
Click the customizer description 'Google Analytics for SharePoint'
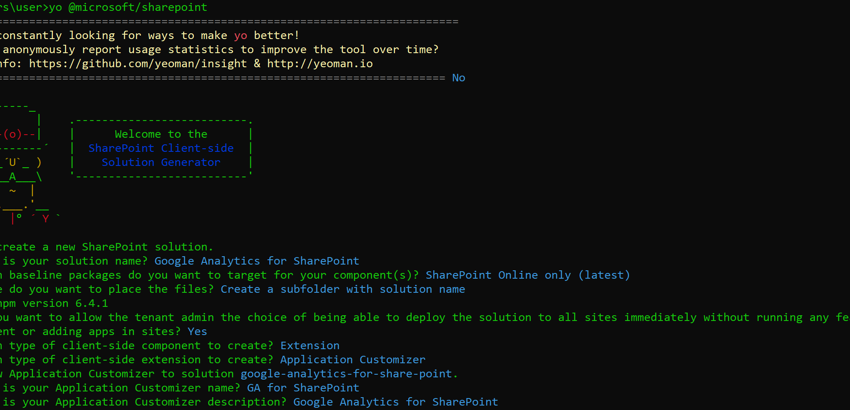(x=395, y=402)
